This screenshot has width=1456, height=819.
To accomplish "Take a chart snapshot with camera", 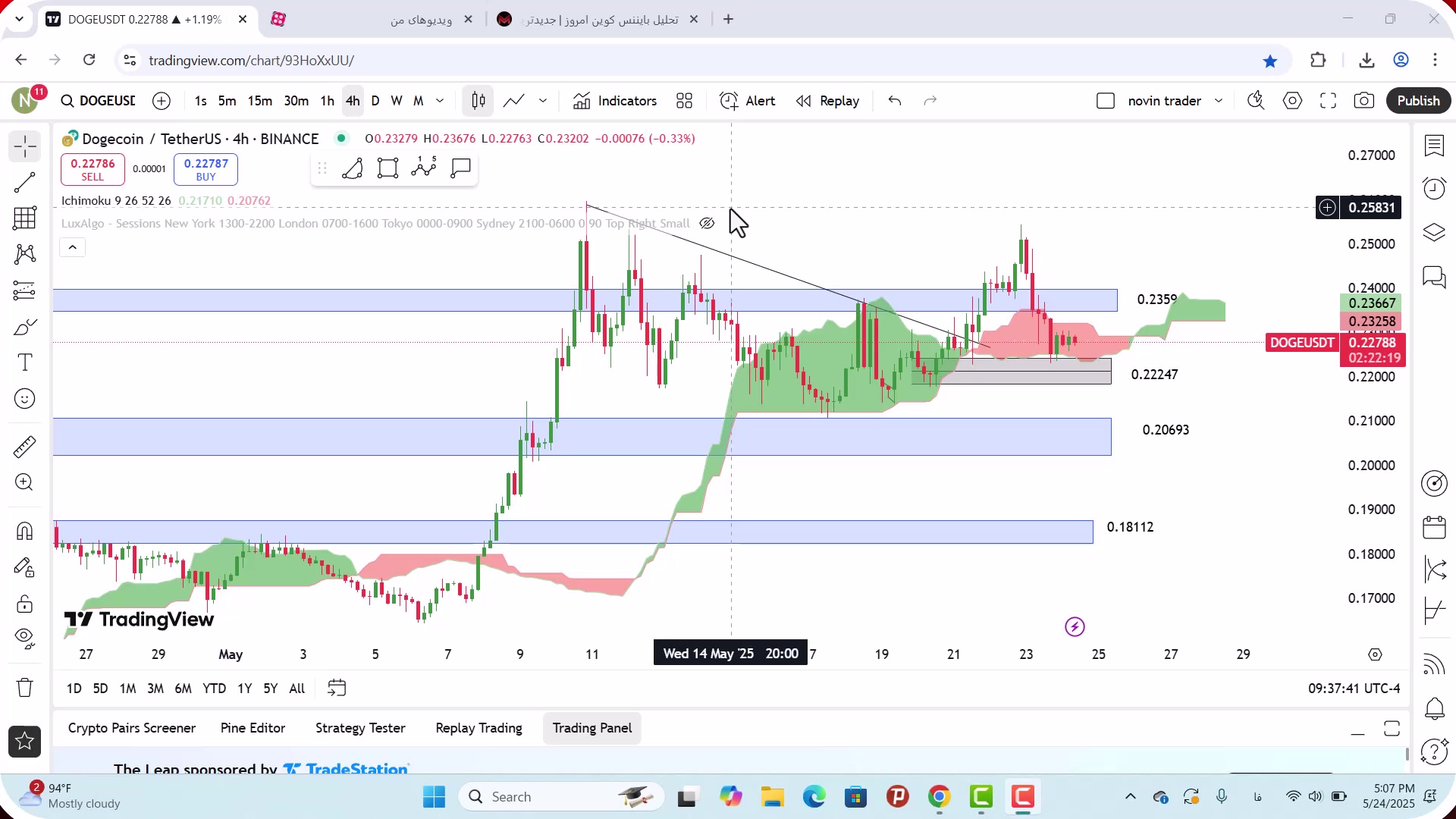I will [x=1364, y=101].
